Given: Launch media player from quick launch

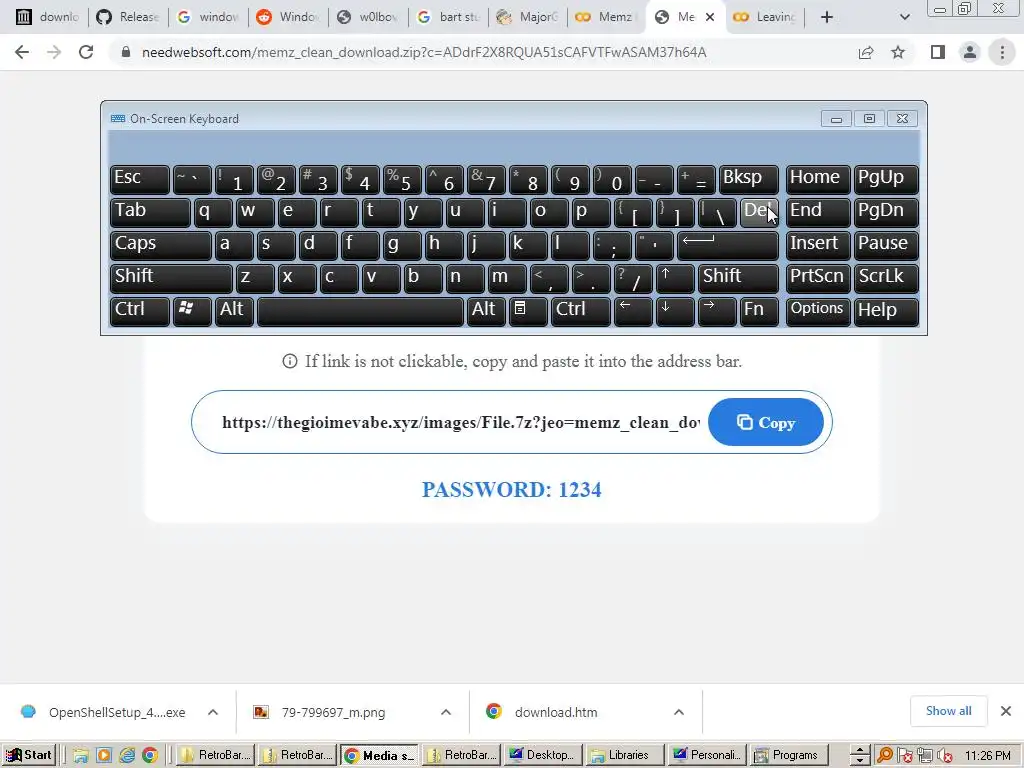Looking at the screenshot, I should tap(104, 756).
